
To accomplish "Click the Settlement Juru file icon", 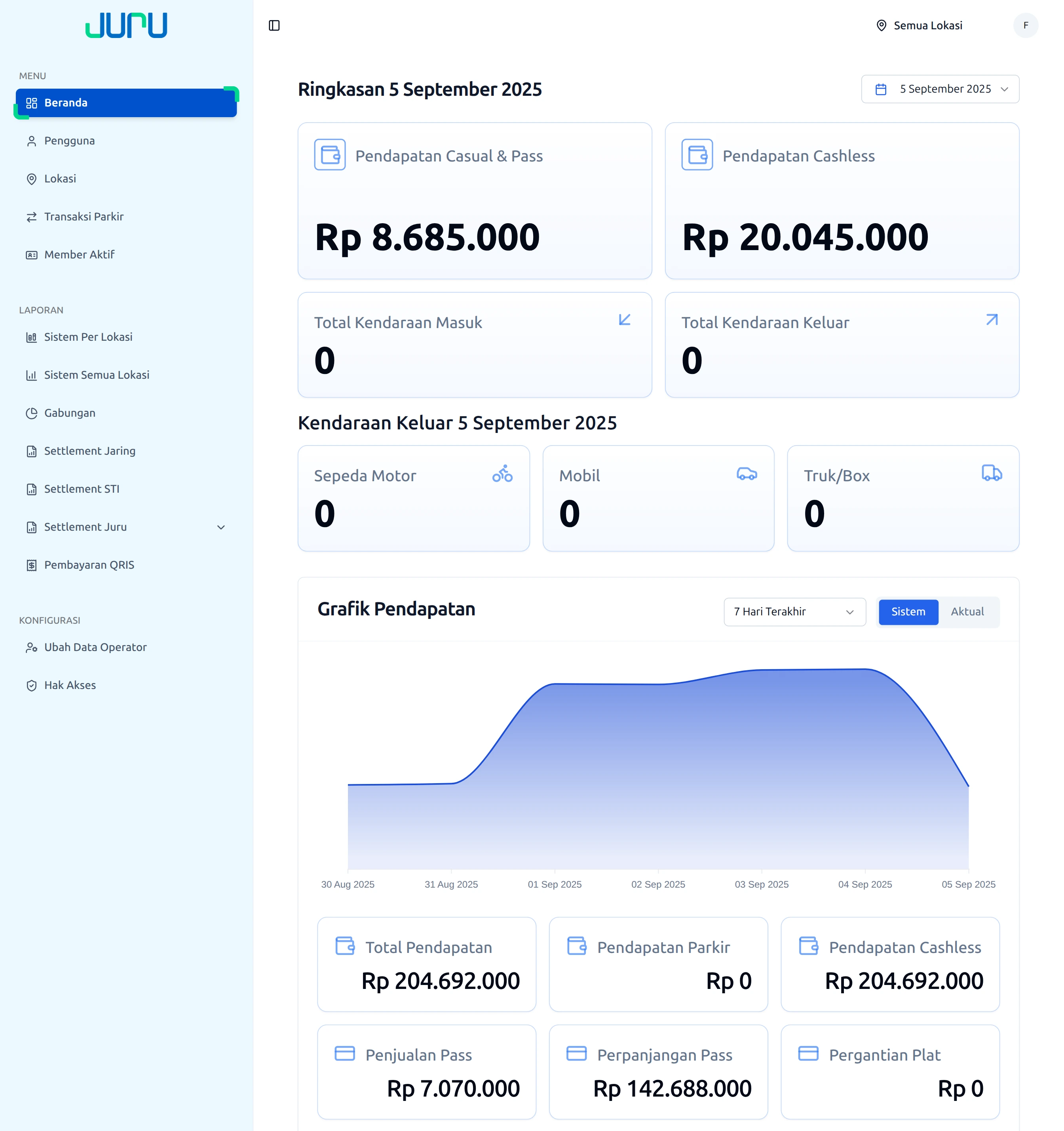I will click(x=32, y=528).
